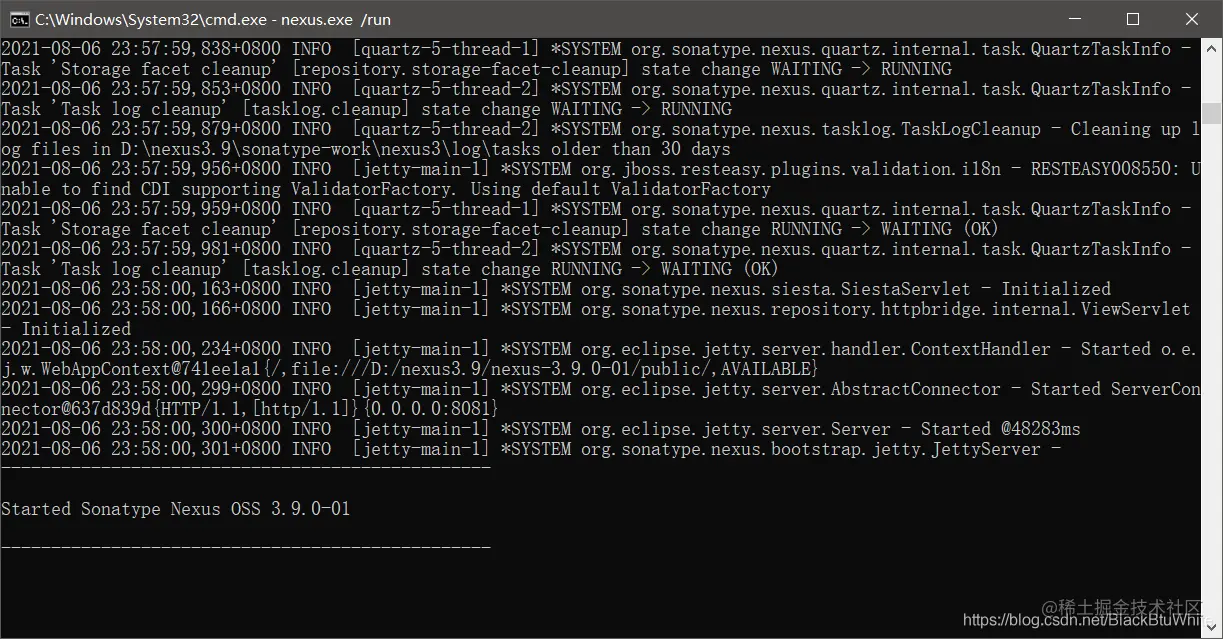Click the cmd.exe icon in title bar
This screenshot has width=1223, height=639.
point(18,19)
